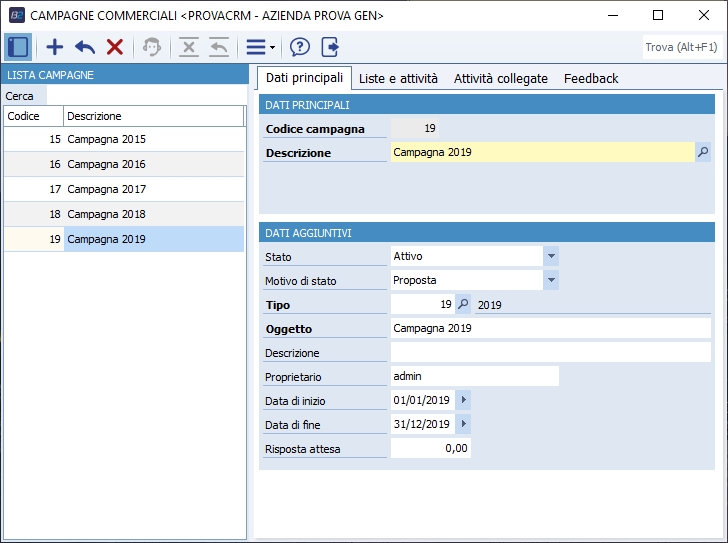Open the Attività collegate tab
The image size is (728, 543).
pos(500,78)
